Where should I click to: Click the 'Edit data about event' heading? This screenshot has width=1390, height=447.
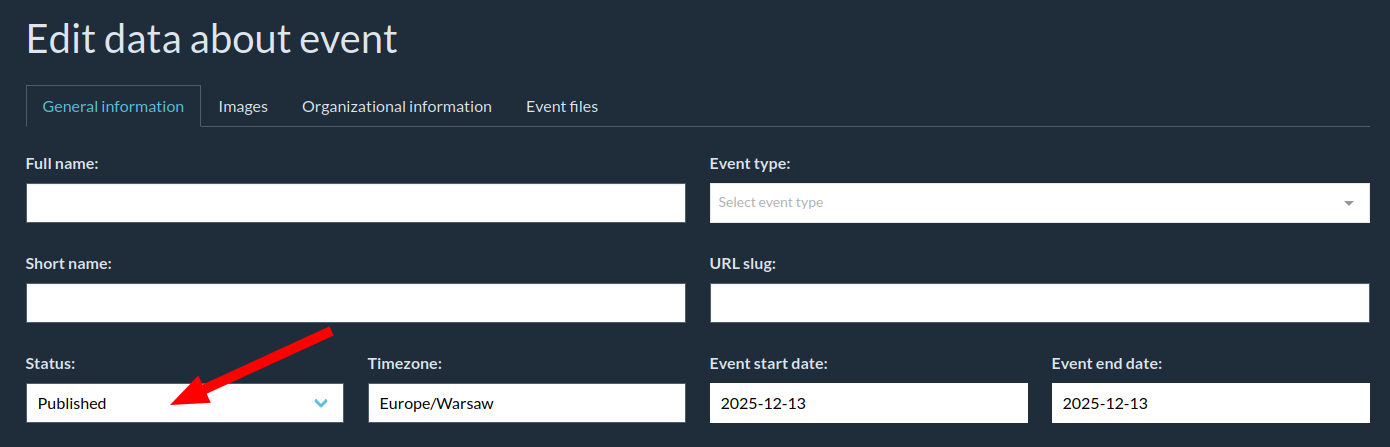[212, 39]
